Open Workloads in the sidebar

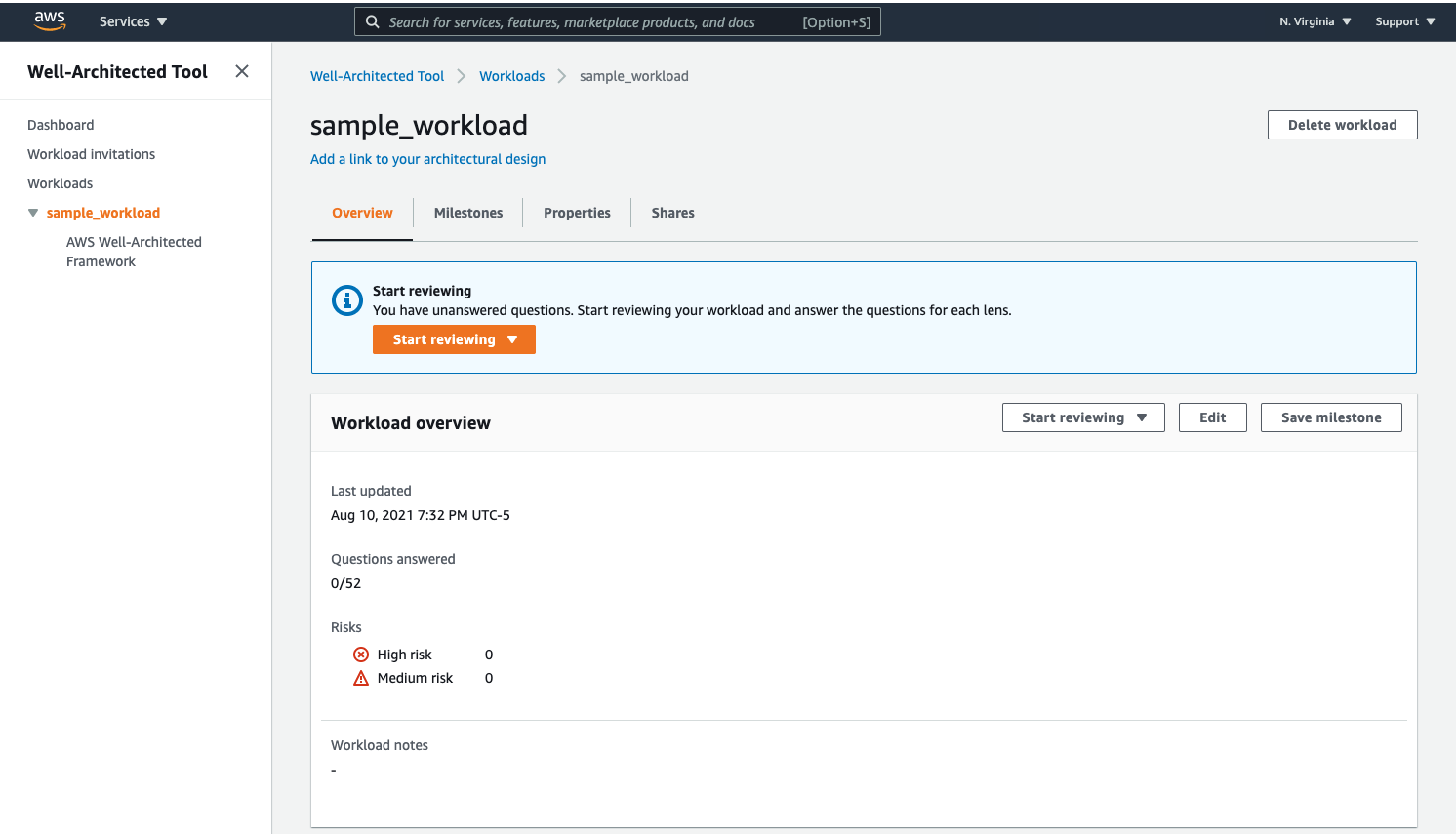tap(60, 183)
